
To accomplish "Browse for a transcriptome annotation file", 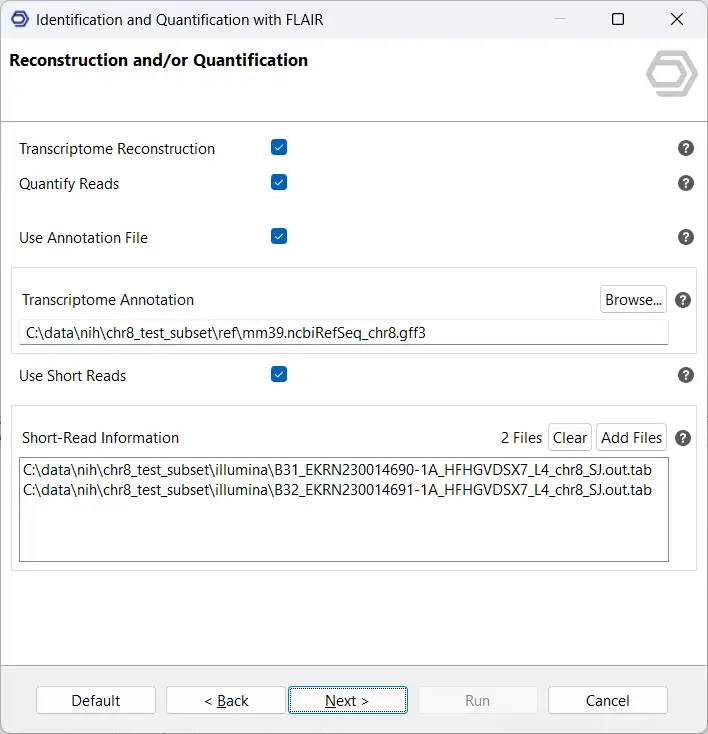I will (634, 299).
